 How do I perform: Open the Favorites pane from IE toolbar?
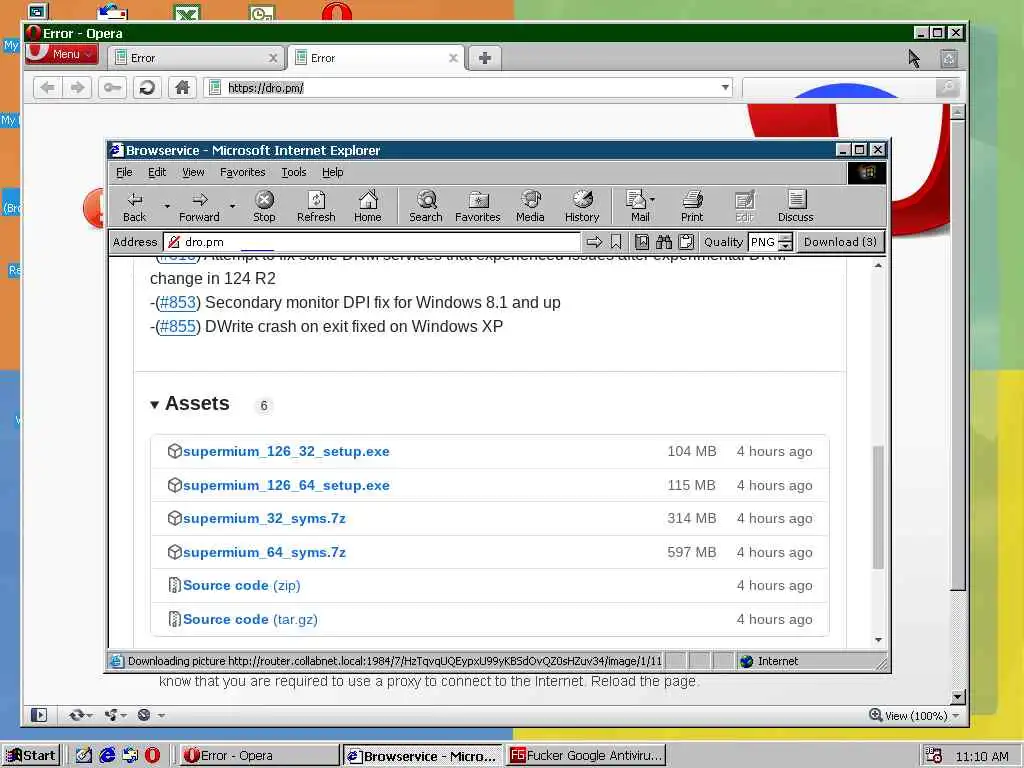(x=477, y=206)
